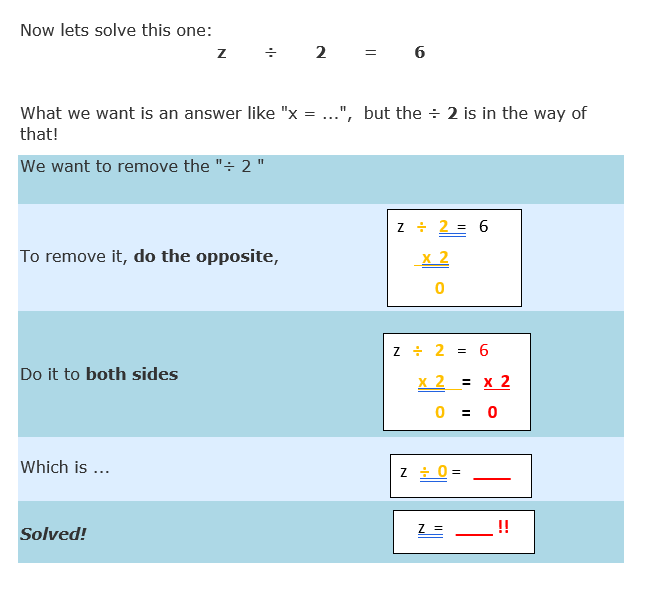Click the red double exclamation marks

click(x=503, y=527)
